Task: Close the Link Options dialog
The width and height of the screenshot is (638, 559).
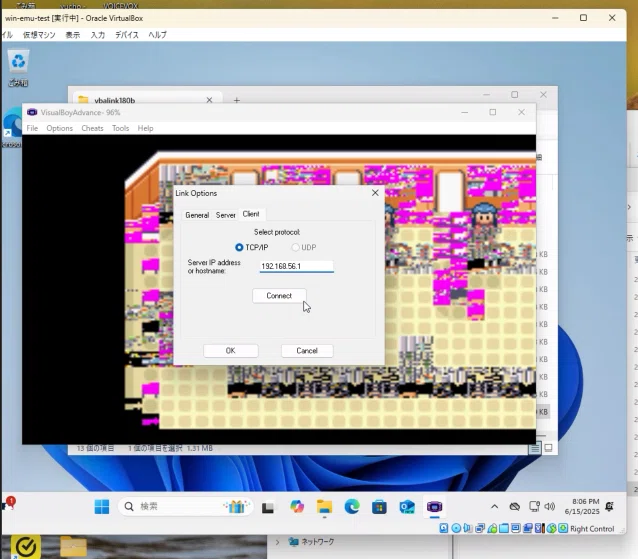Action: [x=375, y=193]
